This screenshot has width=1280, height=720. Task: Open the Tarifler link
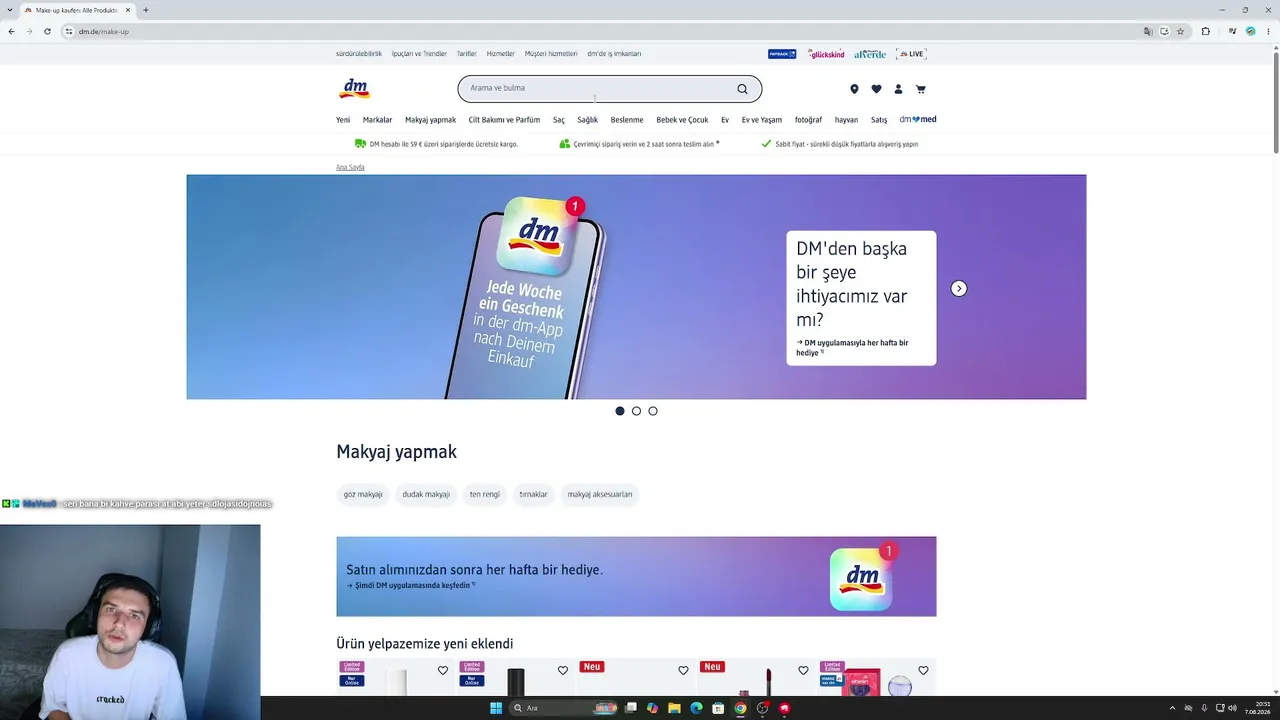pyautogui.click(x=466, y=54)
